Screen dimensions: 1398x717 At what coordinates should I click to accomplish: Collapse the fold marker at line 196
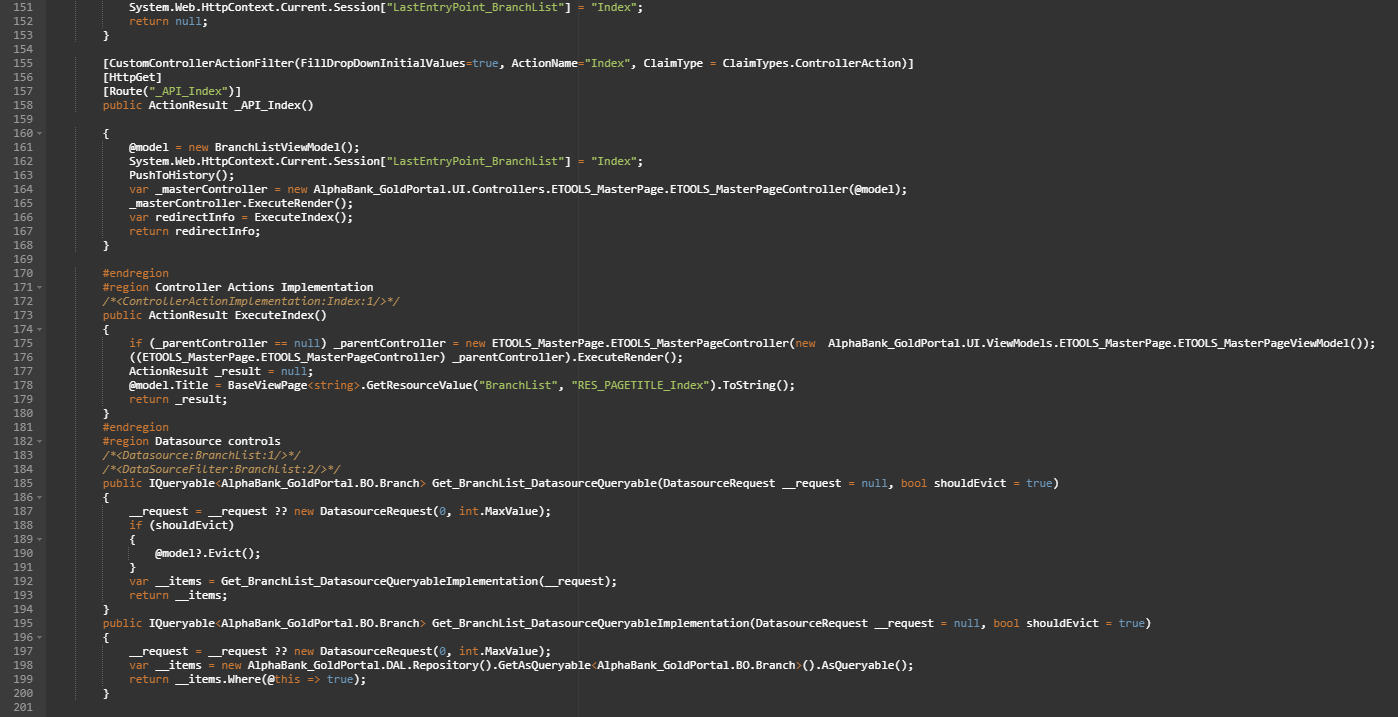click(x=39, y=637)
